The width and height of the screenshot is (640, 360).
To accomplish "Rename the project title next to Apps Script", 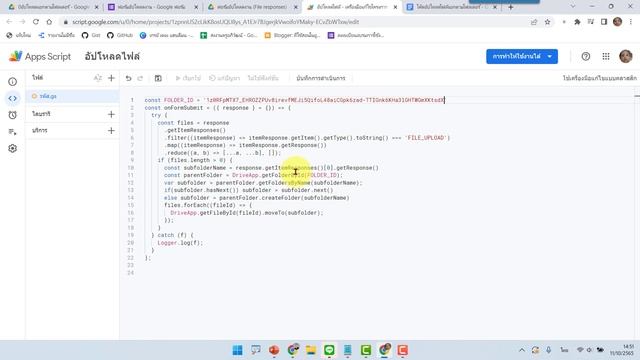I will click(x=112, y=56).
